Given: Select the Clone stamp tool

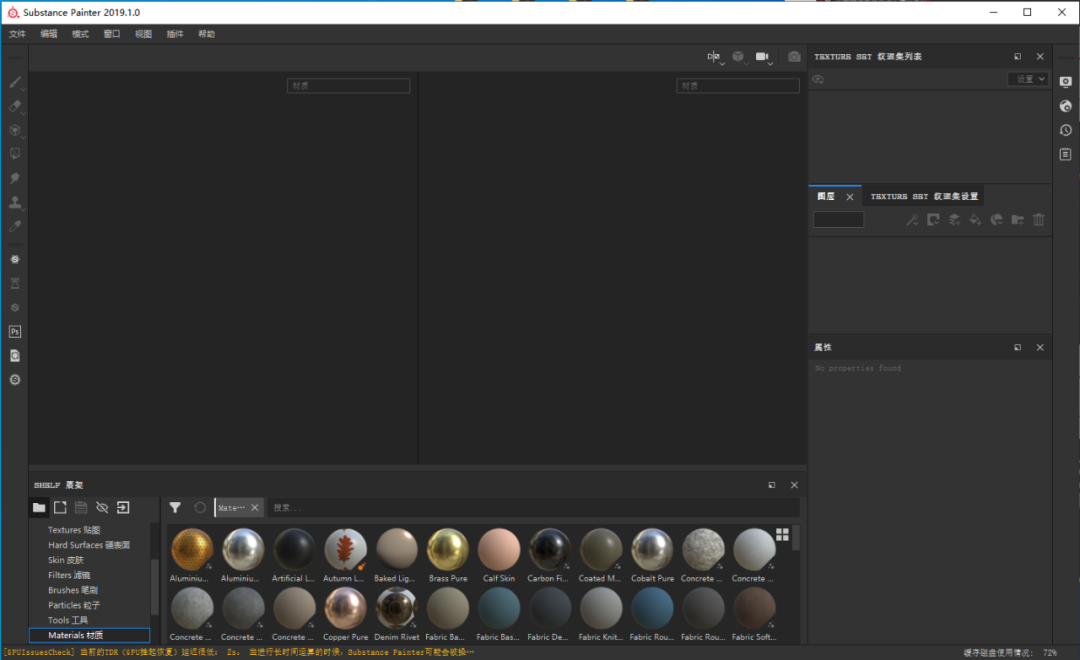Looking at the screenshot, I should point(14,202).
